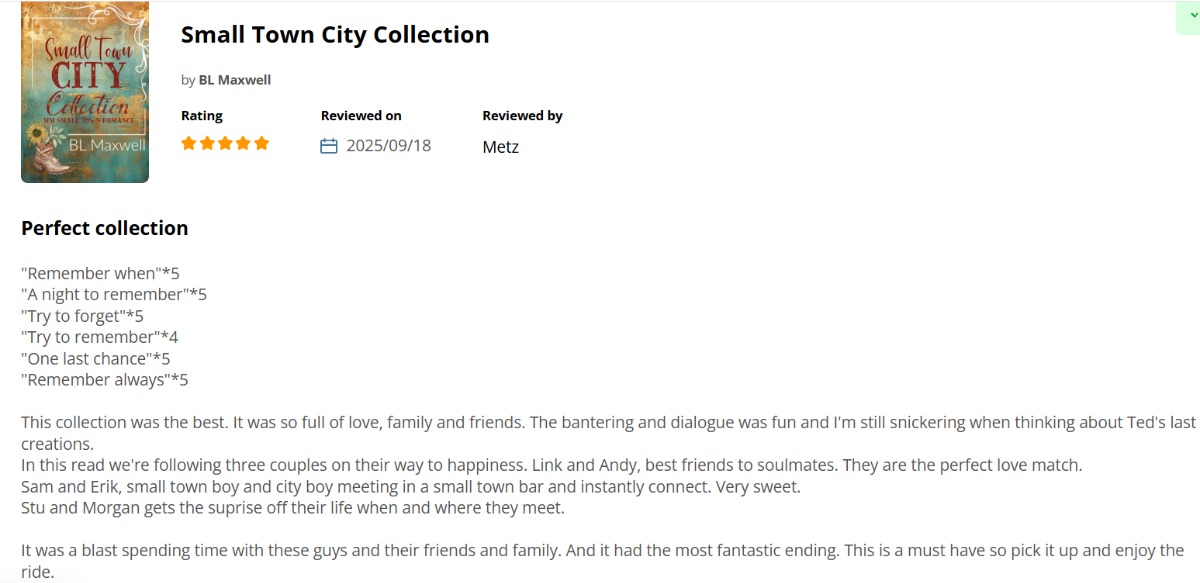Click the second orange rating star

pyautogui.click(x=207, y=143)
